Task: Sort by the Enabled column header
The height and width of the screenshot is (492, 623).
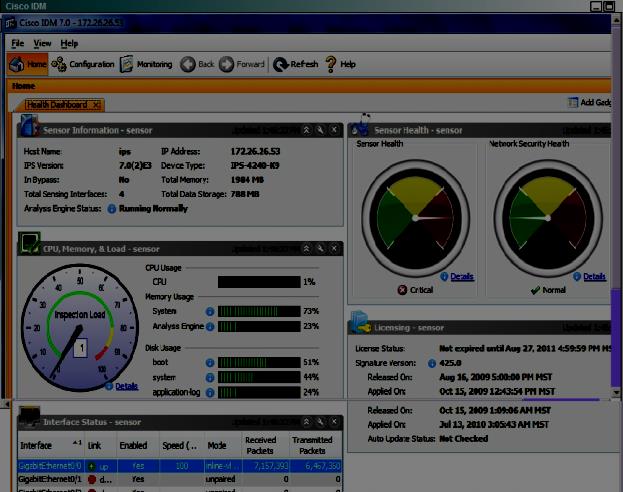Action: pyautogui.click(x=137, y=446)
